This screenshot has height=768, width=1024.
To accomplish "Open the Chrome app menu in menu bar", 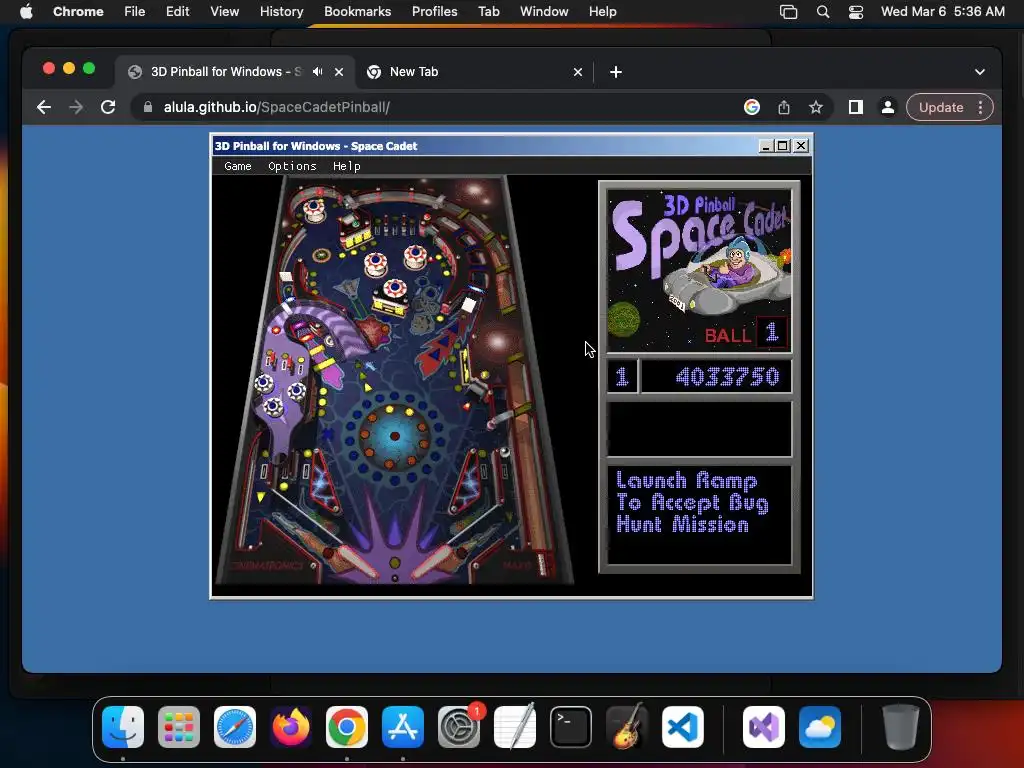I will (x=78, y=12).
